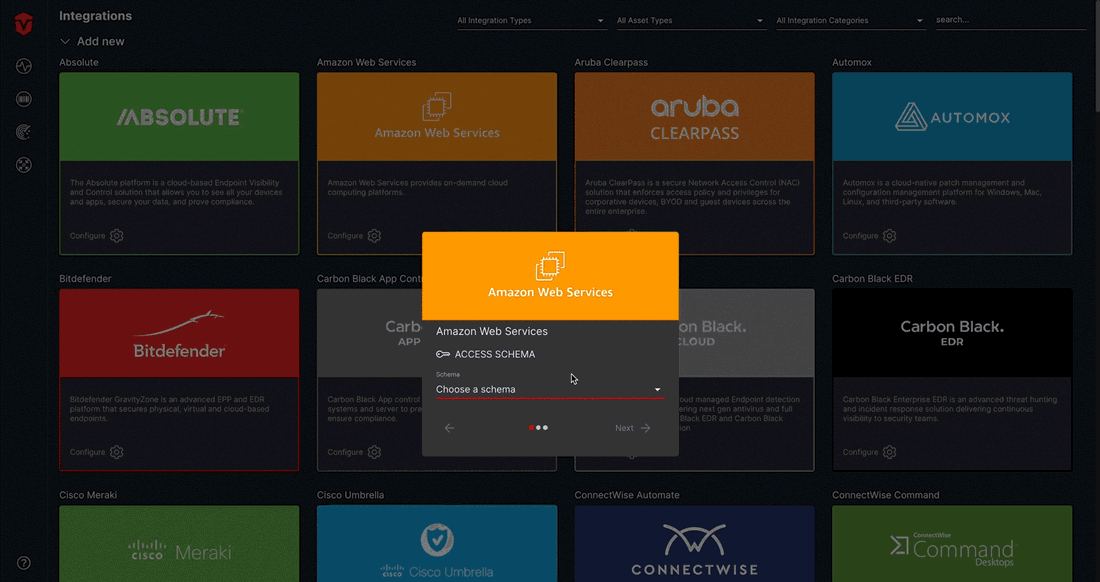1100x582 pixels.
Task: Click the Configure link under Bitdefender
Action: [88, 452]
